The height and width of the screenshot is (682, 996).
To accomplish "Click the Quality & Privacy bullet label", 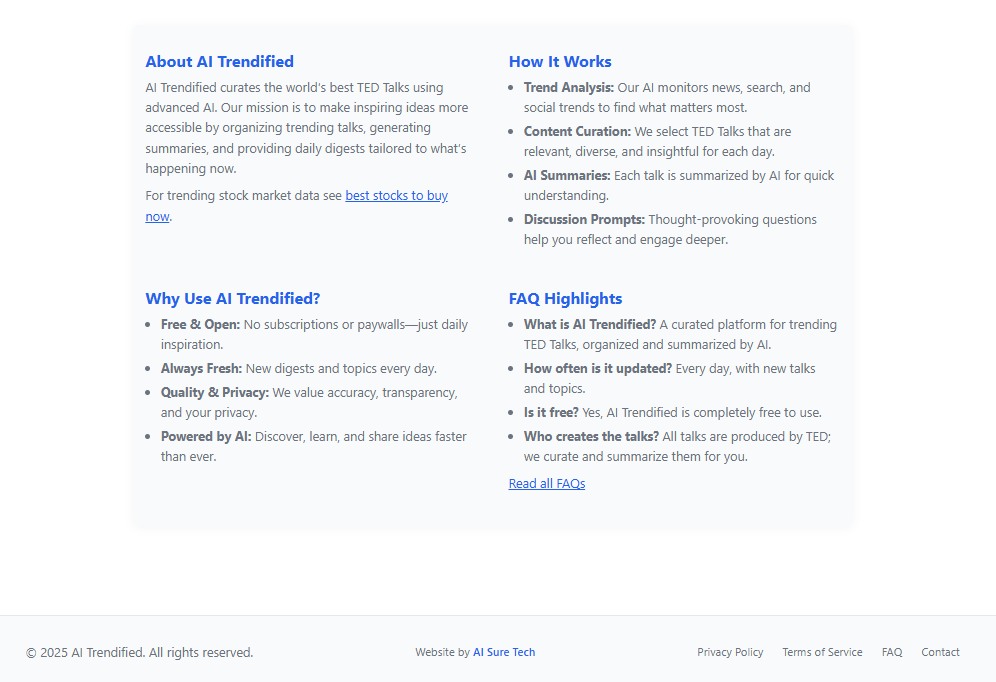I will click(214, 393).
